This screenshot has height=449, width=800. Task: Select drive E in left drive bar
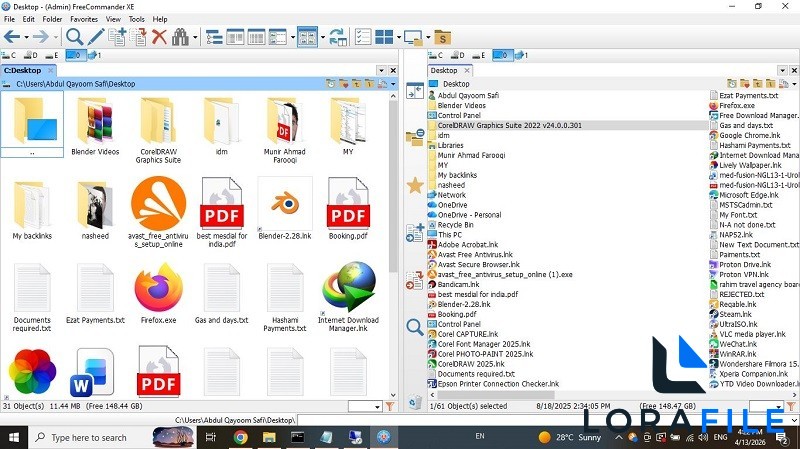click(x=52, y=55)
